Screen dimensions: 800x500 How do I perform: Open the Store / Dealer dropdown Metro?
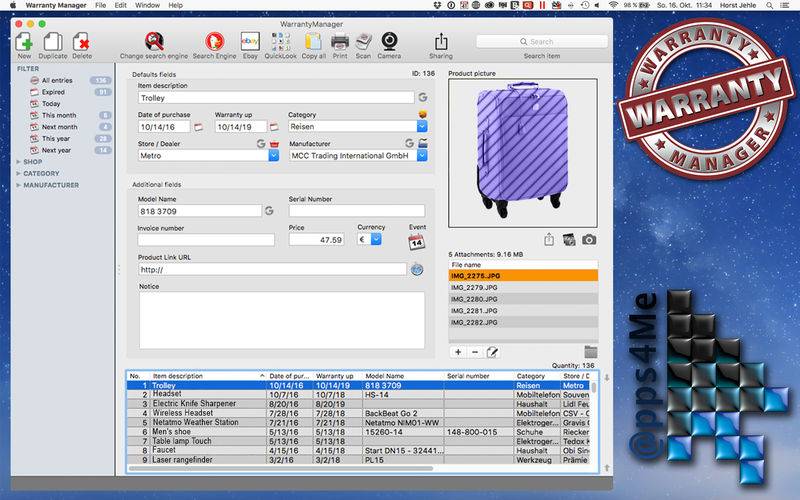click(273, 156)
